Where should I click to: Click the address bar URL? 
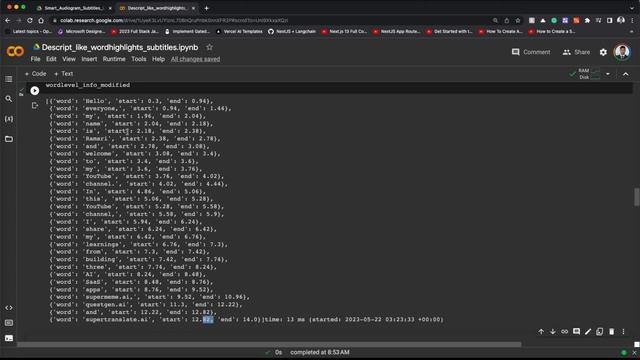click(174, 20)
